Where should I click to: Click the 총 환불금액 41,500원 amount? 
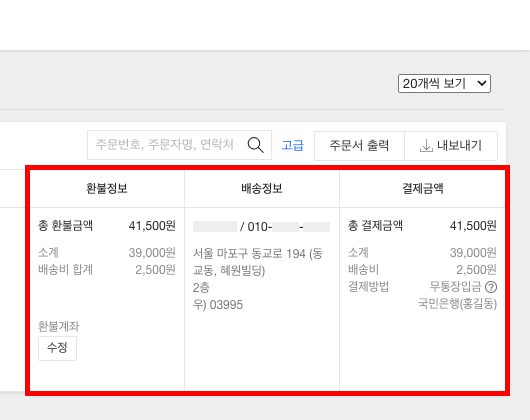coord(152,225)
